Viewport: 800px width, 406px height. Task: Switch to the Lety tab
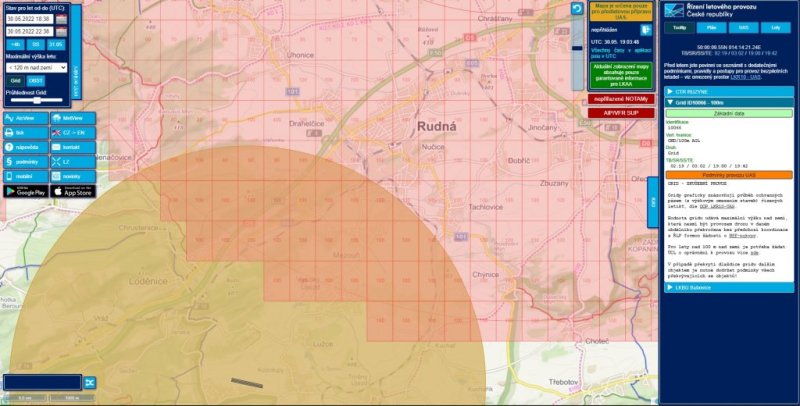click(x=776, y=28)
